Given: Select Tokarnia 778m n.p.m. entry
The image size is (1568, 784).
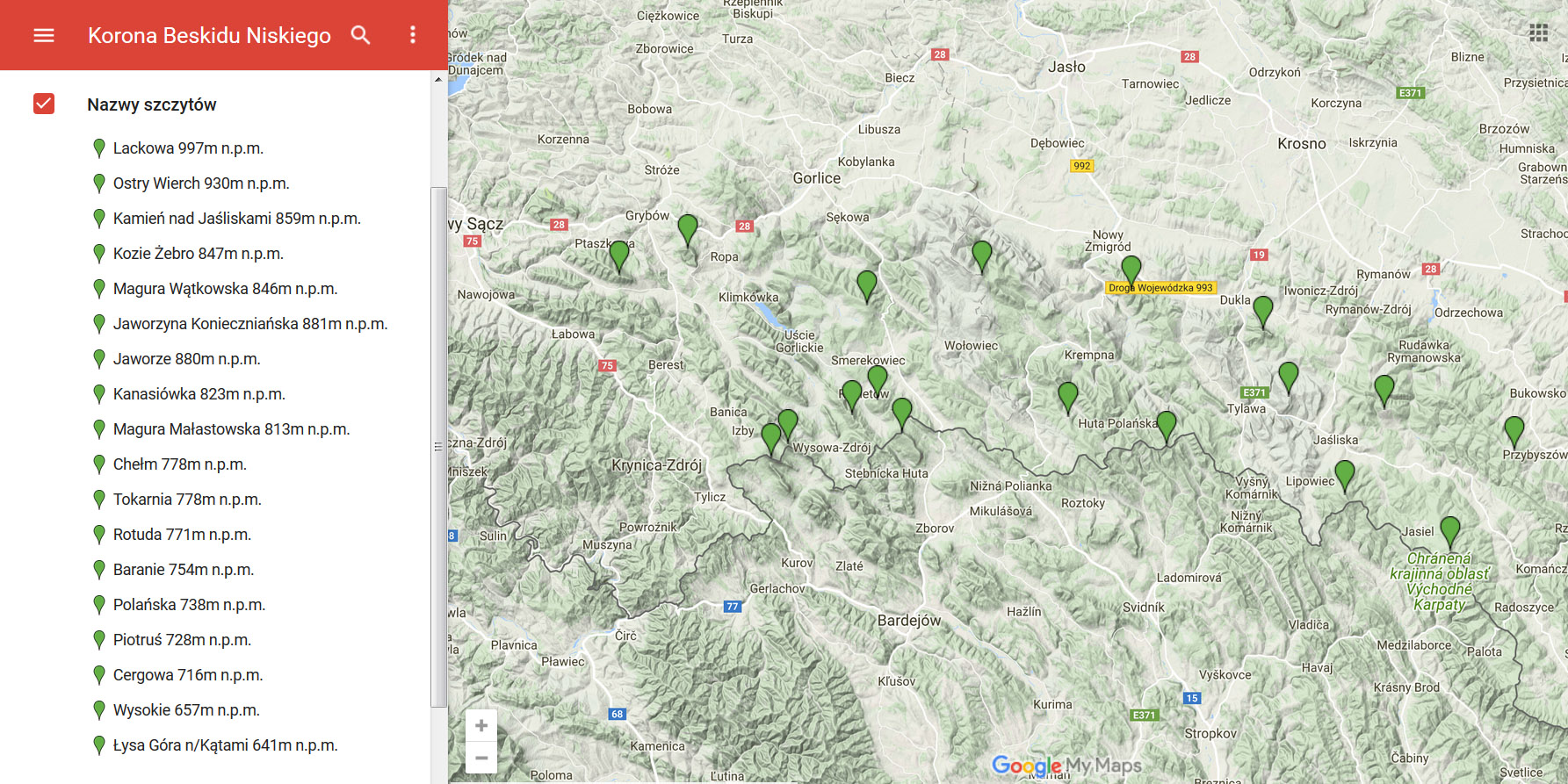Looking at the screenshot, I should click(x=187, y=500).
